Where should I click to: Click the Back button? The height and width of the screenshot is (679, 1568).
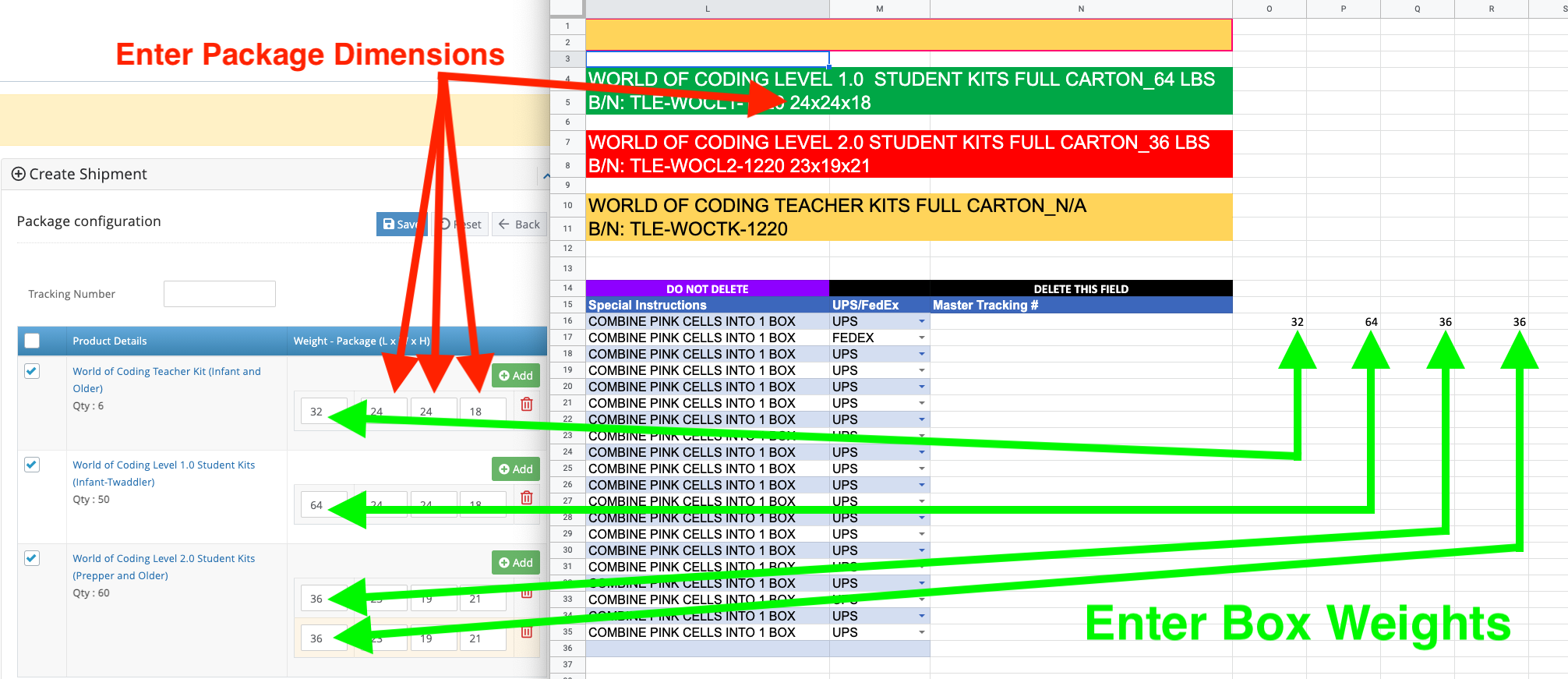click(x=519, y=225)
